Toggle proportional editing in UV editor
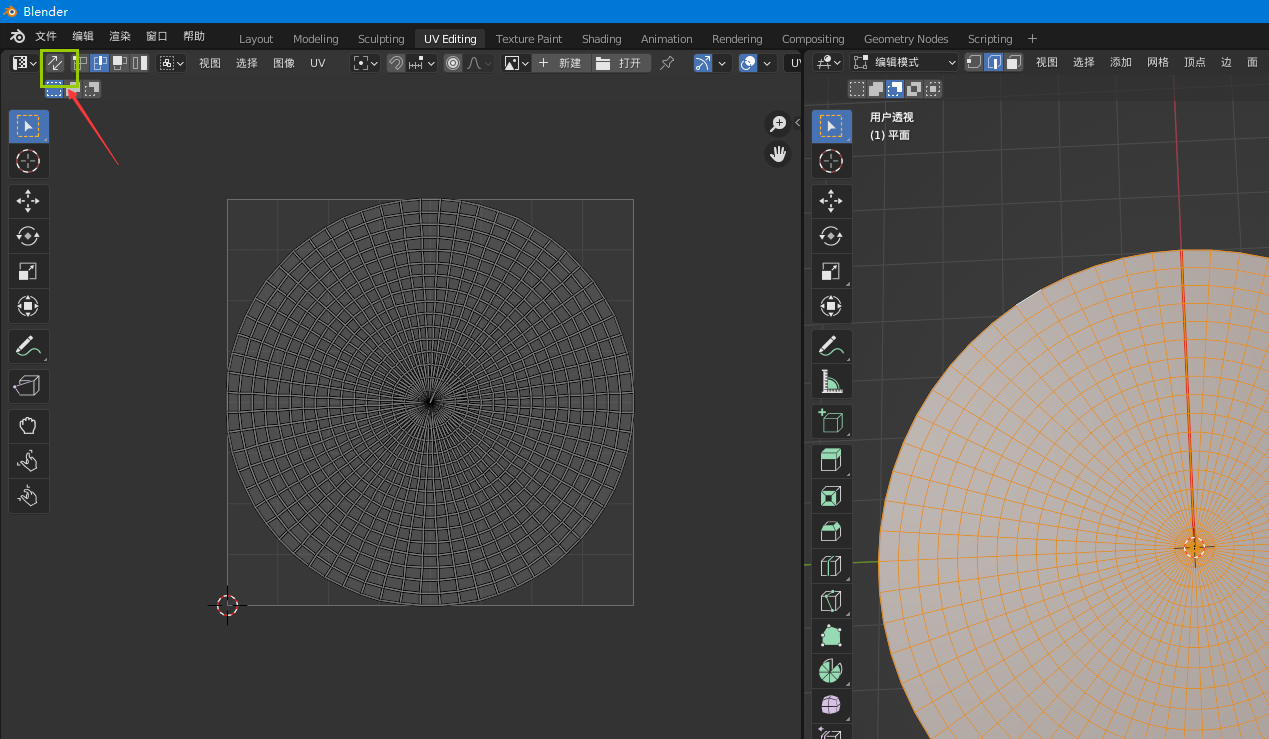1269x739 pixels. click(x=454, y=63)
